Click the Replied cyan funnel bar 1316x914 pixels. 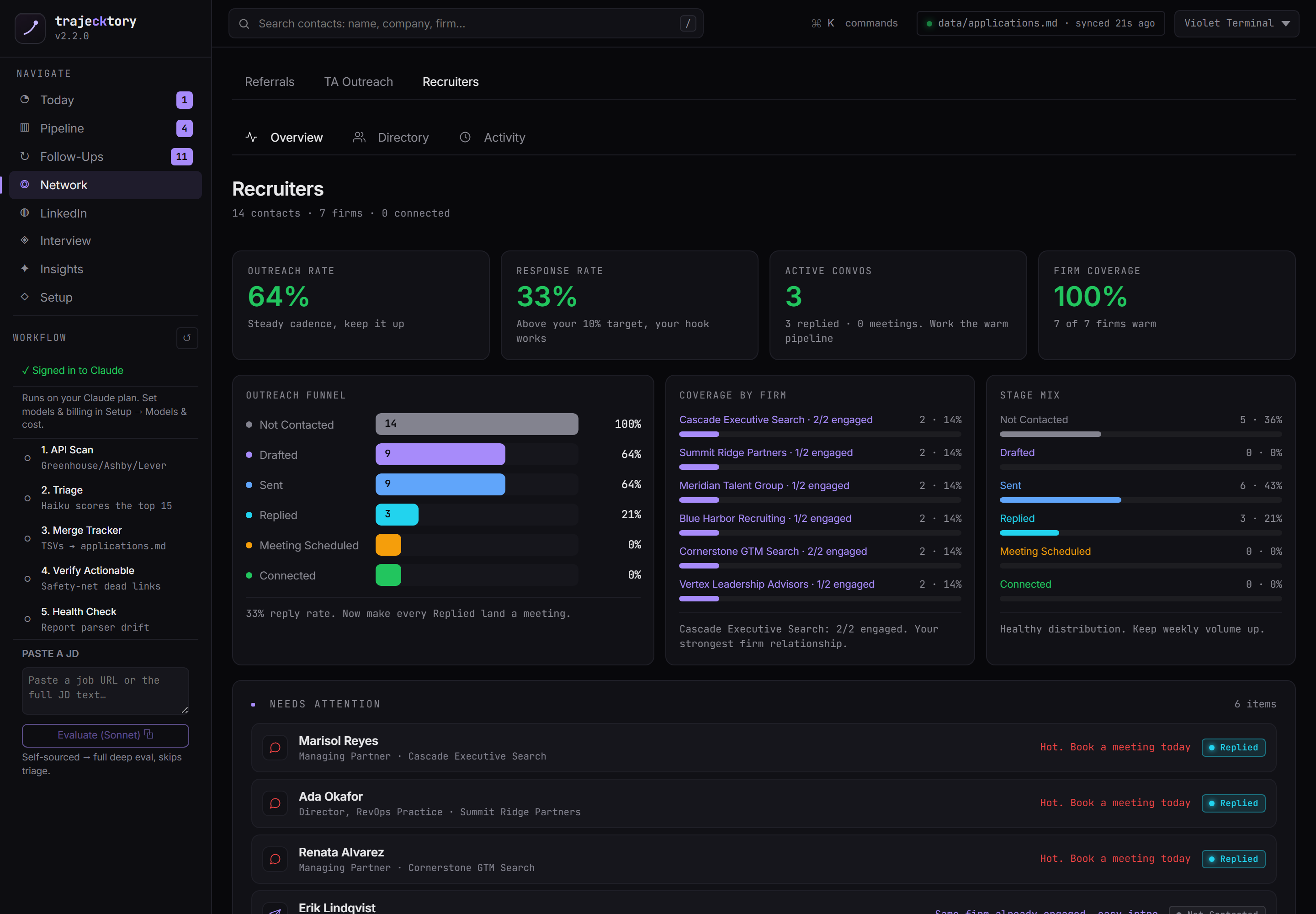point(397,514)
